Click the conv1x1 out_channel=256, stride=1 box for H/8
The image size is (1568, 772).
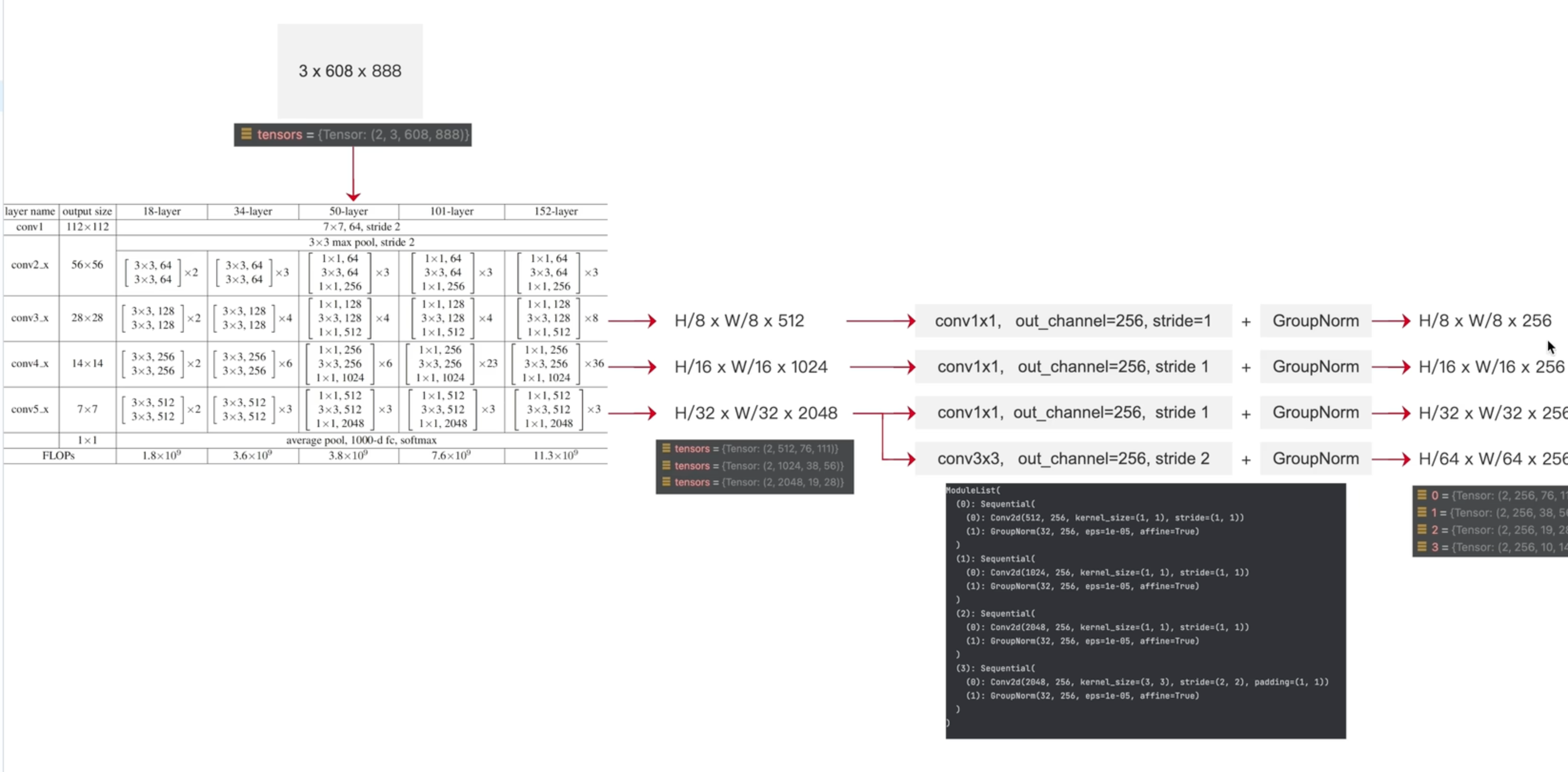pyautogui.click(x=1073, y=321)
